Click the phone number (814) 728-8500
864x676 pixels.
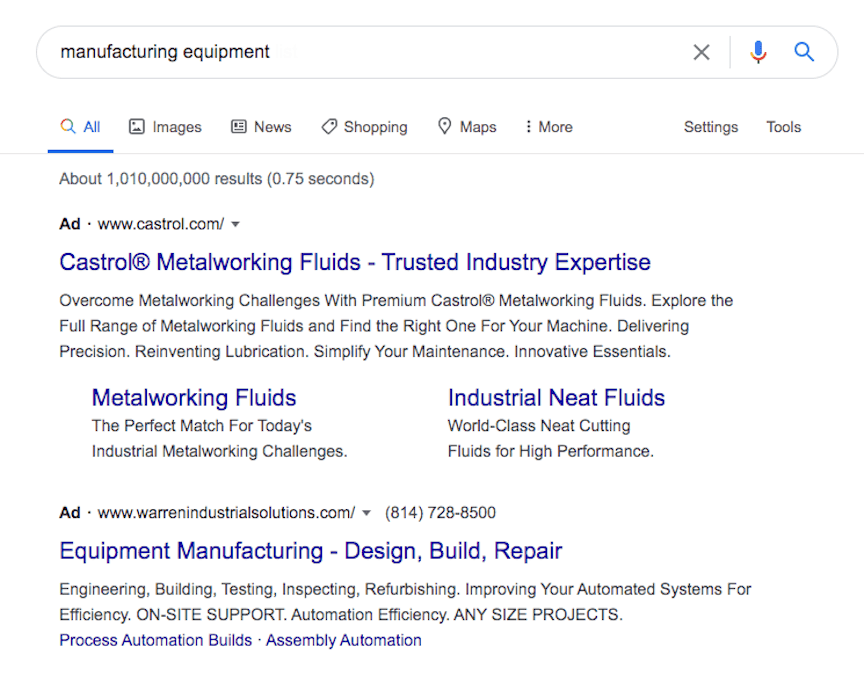[x=440, y=513]
